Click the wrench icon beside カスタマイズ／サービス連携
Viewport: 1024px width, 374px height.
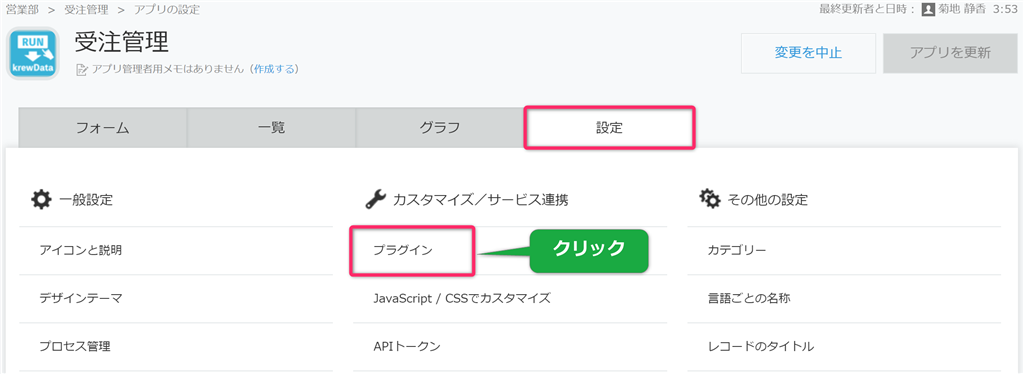tap(375, 199)
